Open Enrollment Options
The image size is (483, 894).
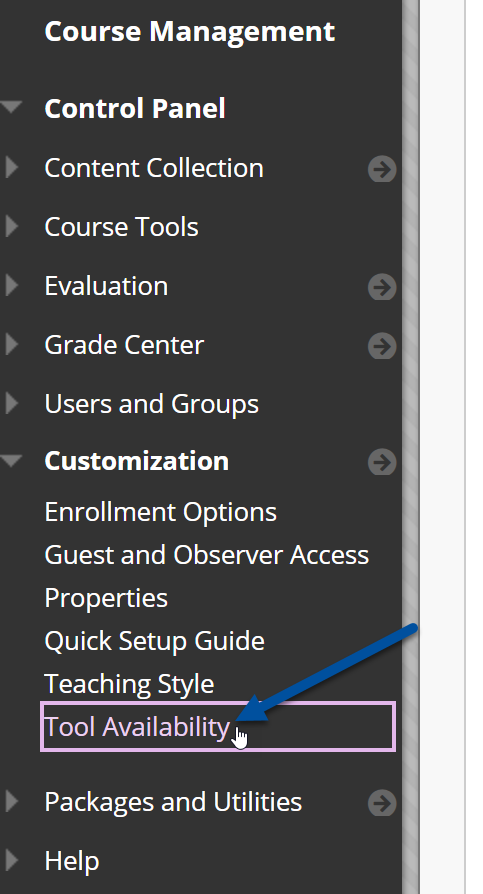[160, 512]
